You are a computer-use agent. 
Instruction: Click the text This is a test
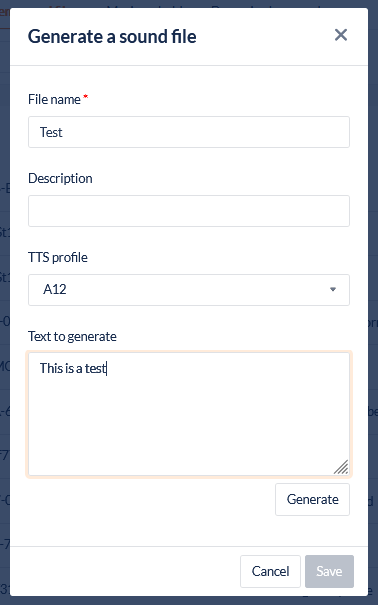(73, 368)
